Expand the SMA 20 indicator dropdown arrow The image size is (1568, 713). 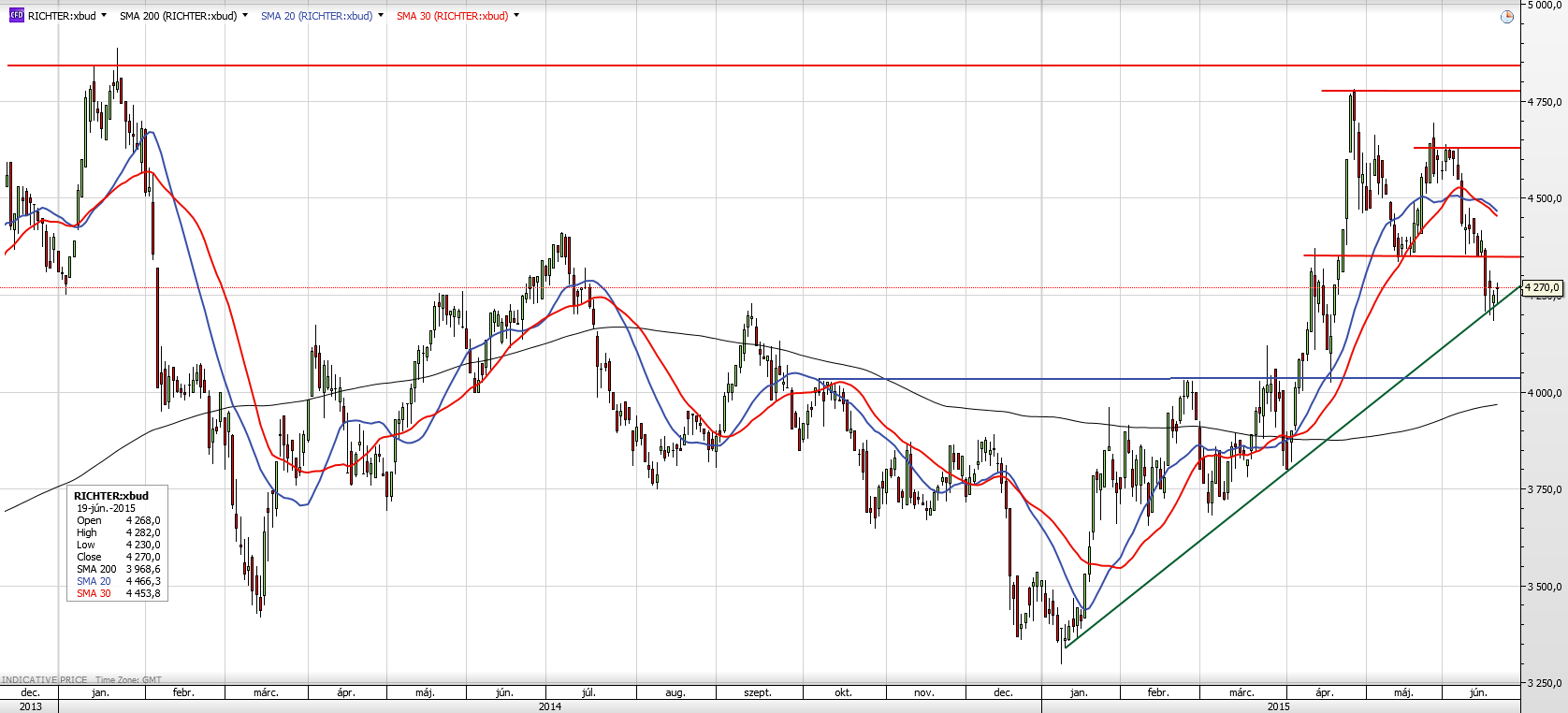(x=381, y=16)
